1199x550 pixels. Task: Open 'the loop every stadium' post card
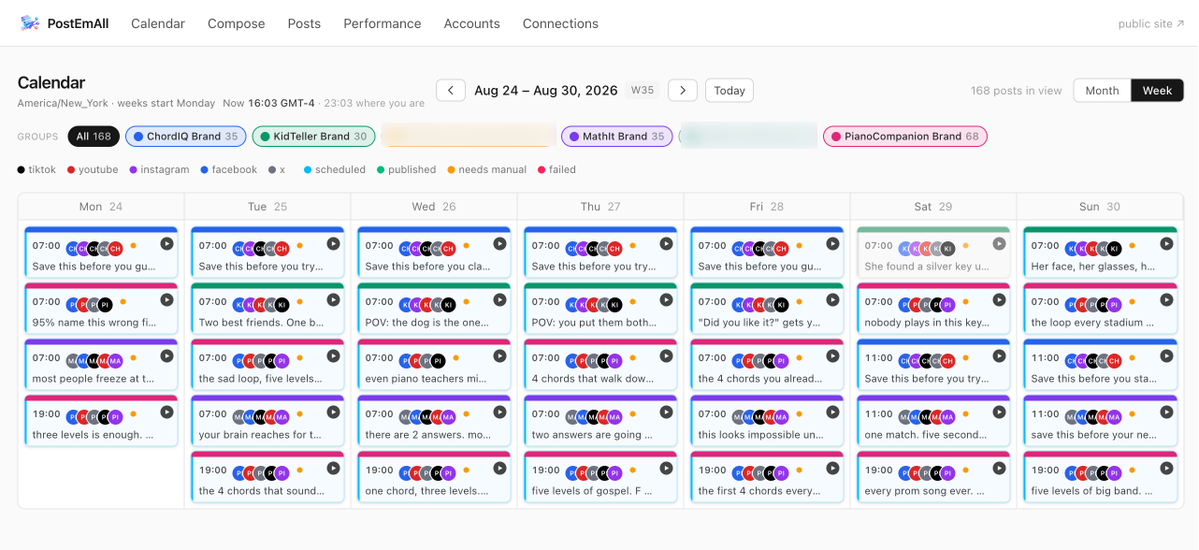click(1100, 308)
